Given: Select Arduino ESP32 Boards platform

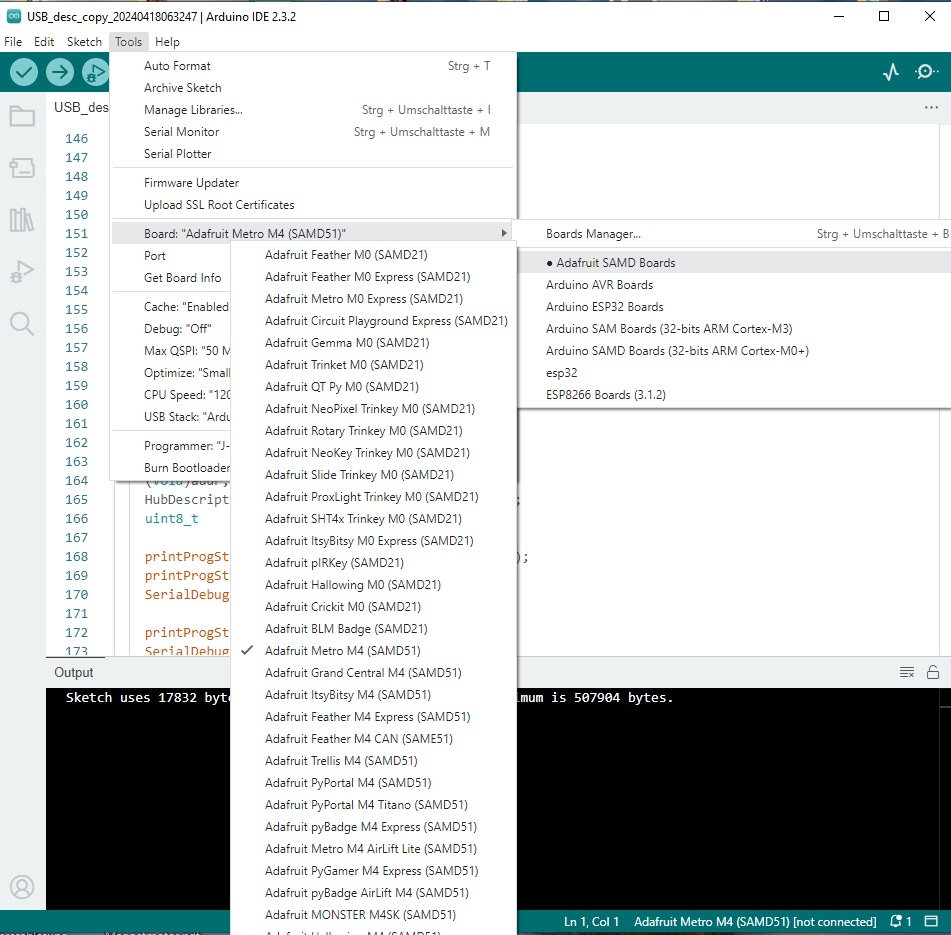Looking at the screenshot, I should point(735,307).
